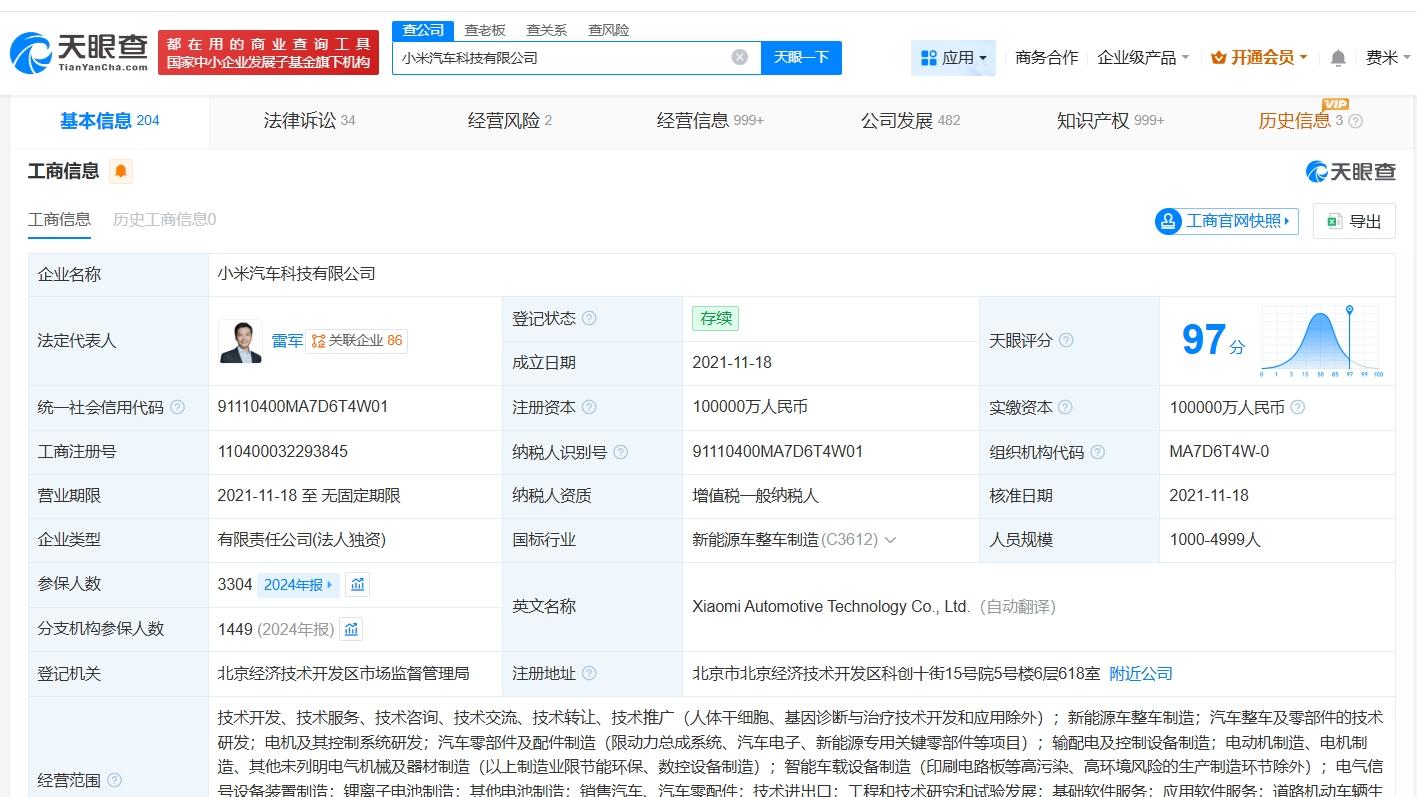Expand the 国标行业 C3612 dropdown

tap(890, 539)
